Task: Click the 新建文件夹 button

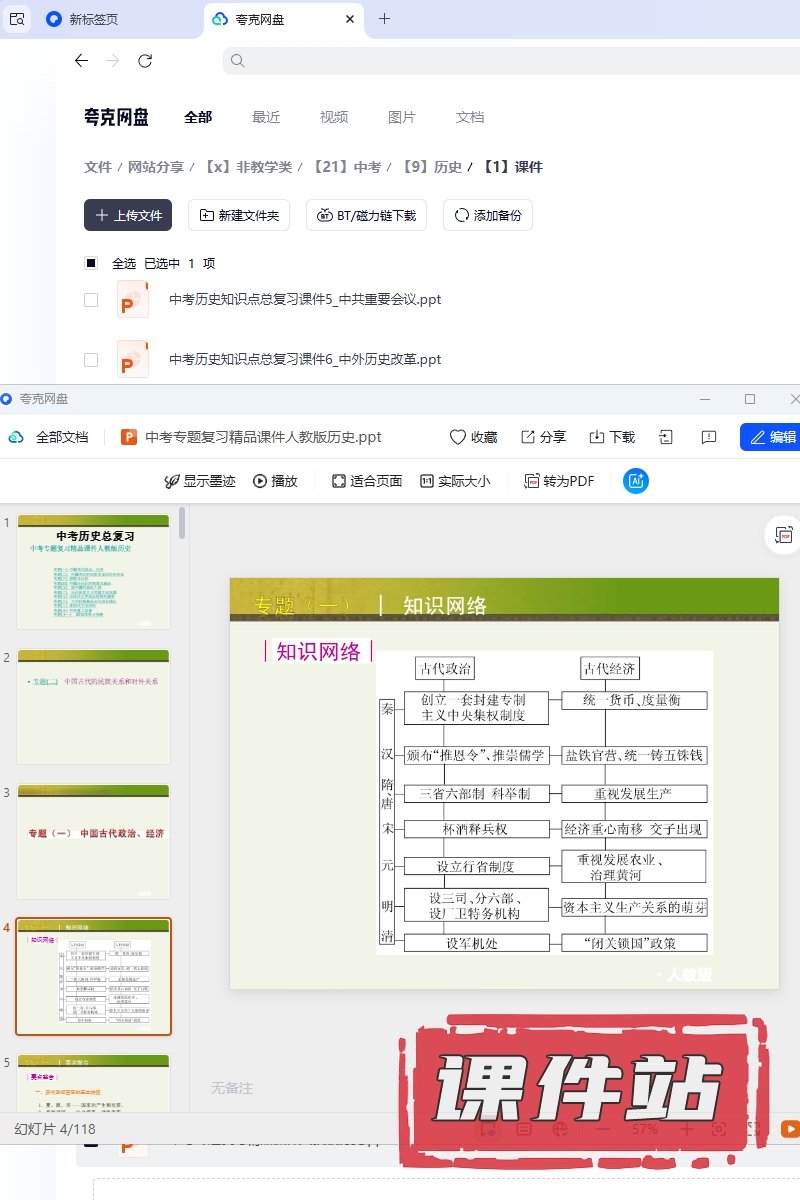Action: point(240,215)
